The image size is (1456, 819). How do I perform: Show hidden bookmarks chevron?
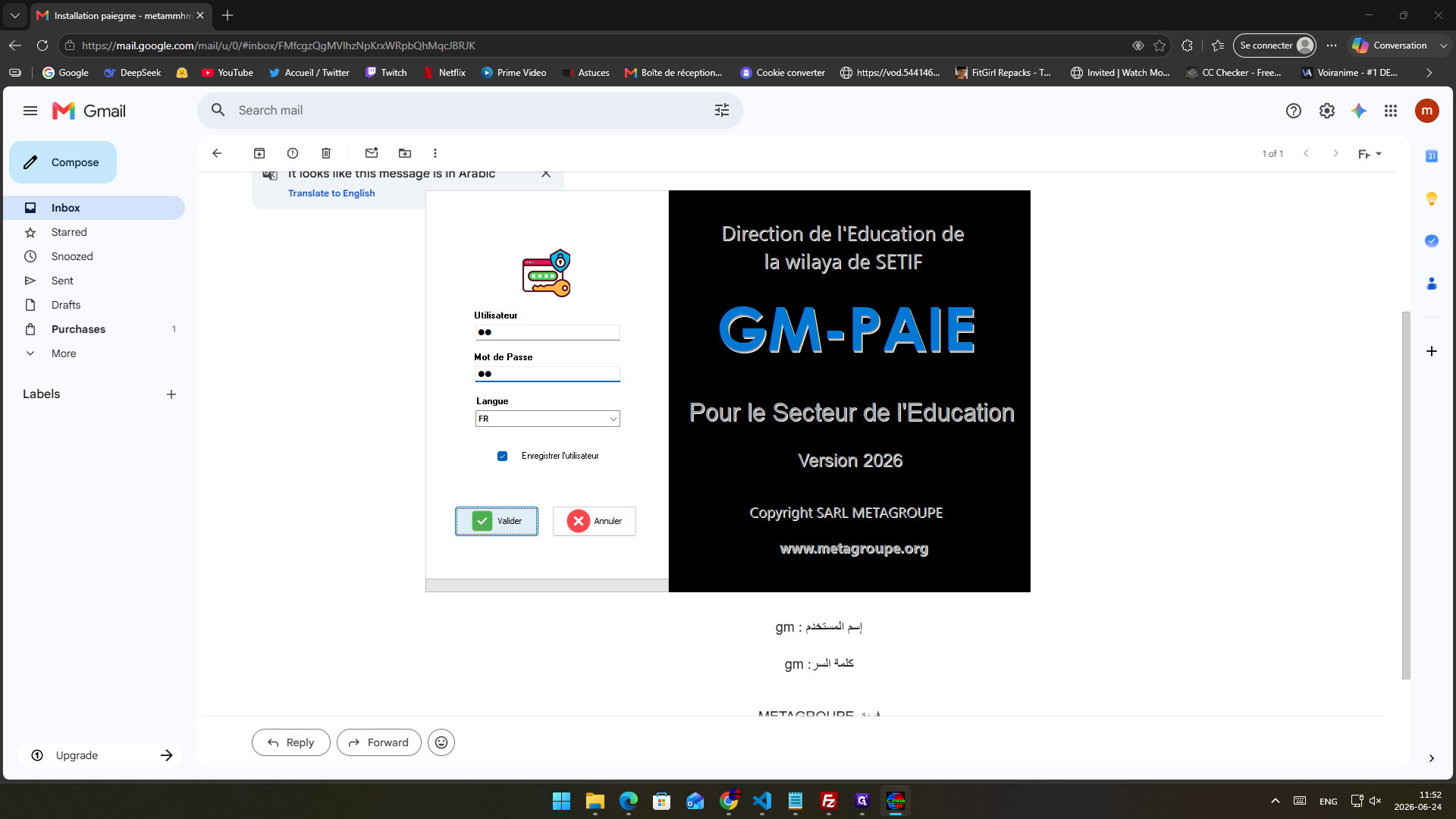coord(1429,73)
